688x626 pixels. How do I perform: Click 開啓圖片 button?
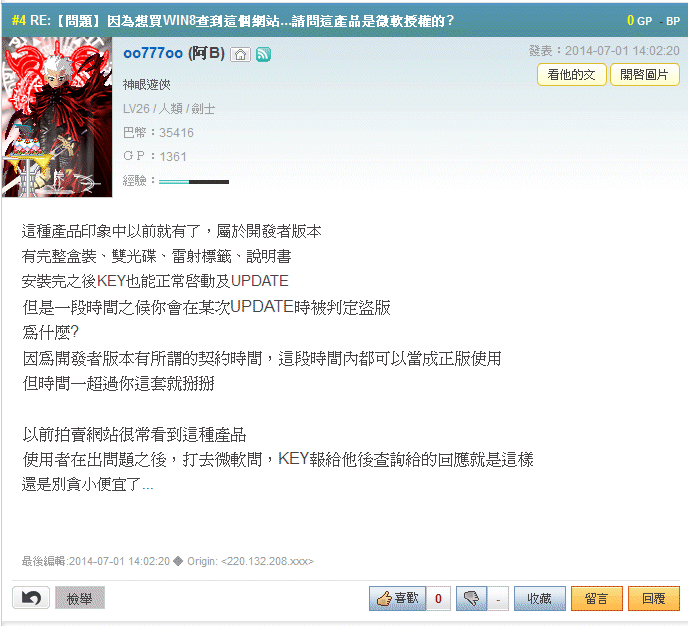tap(645, 75)
